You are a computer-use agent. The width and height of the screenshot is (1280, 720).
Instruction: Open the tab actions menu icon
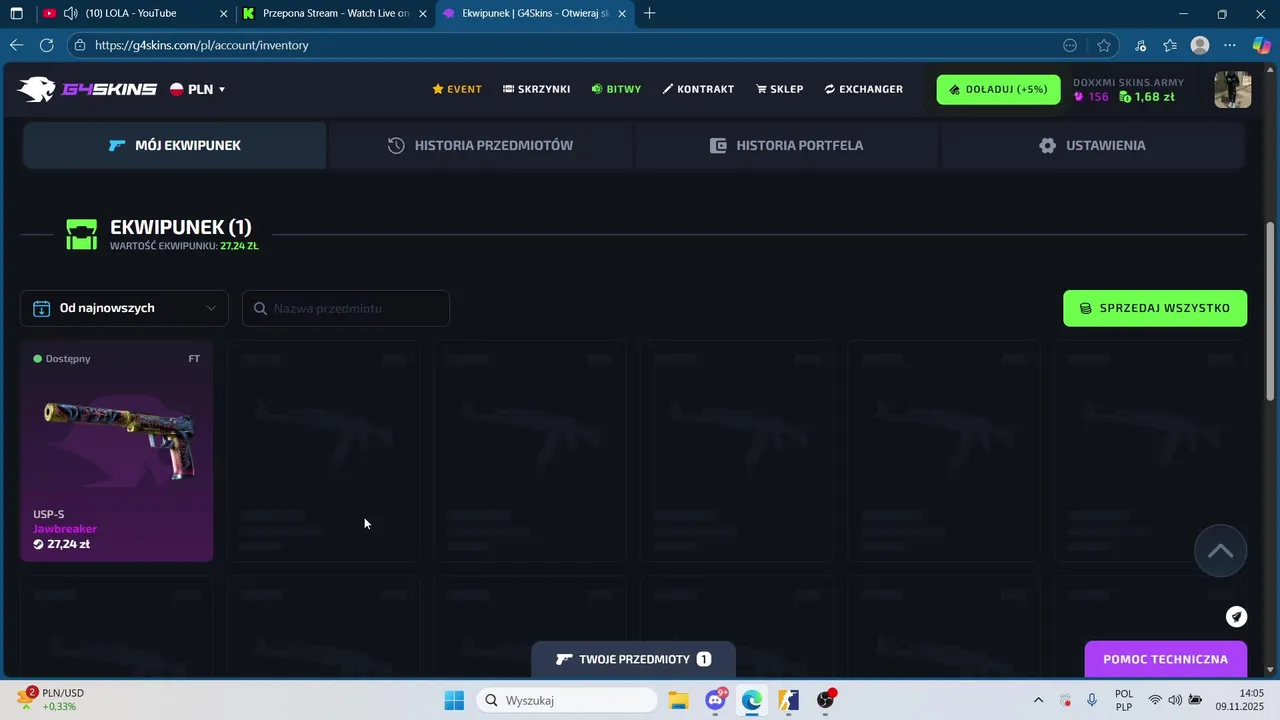pos(16,13)
